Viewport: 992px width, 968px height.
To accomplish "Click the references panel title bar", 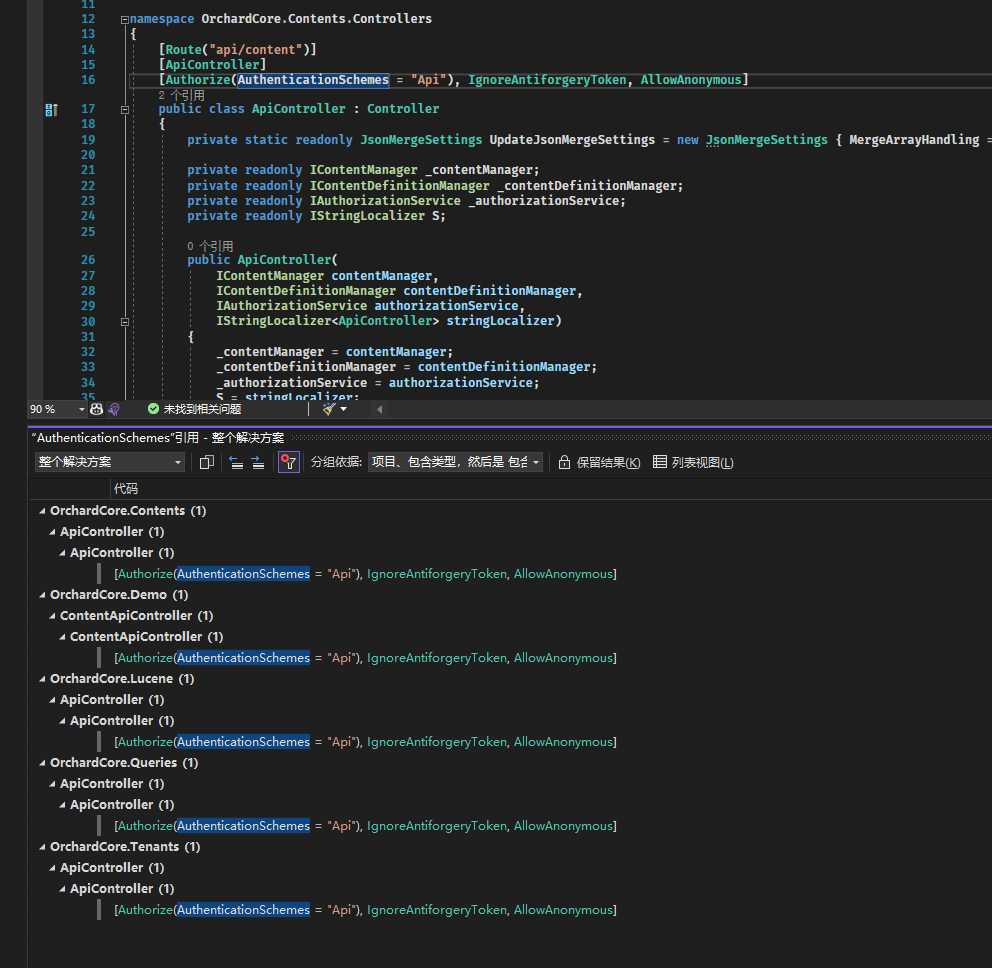I will click(x=510, y=438).
